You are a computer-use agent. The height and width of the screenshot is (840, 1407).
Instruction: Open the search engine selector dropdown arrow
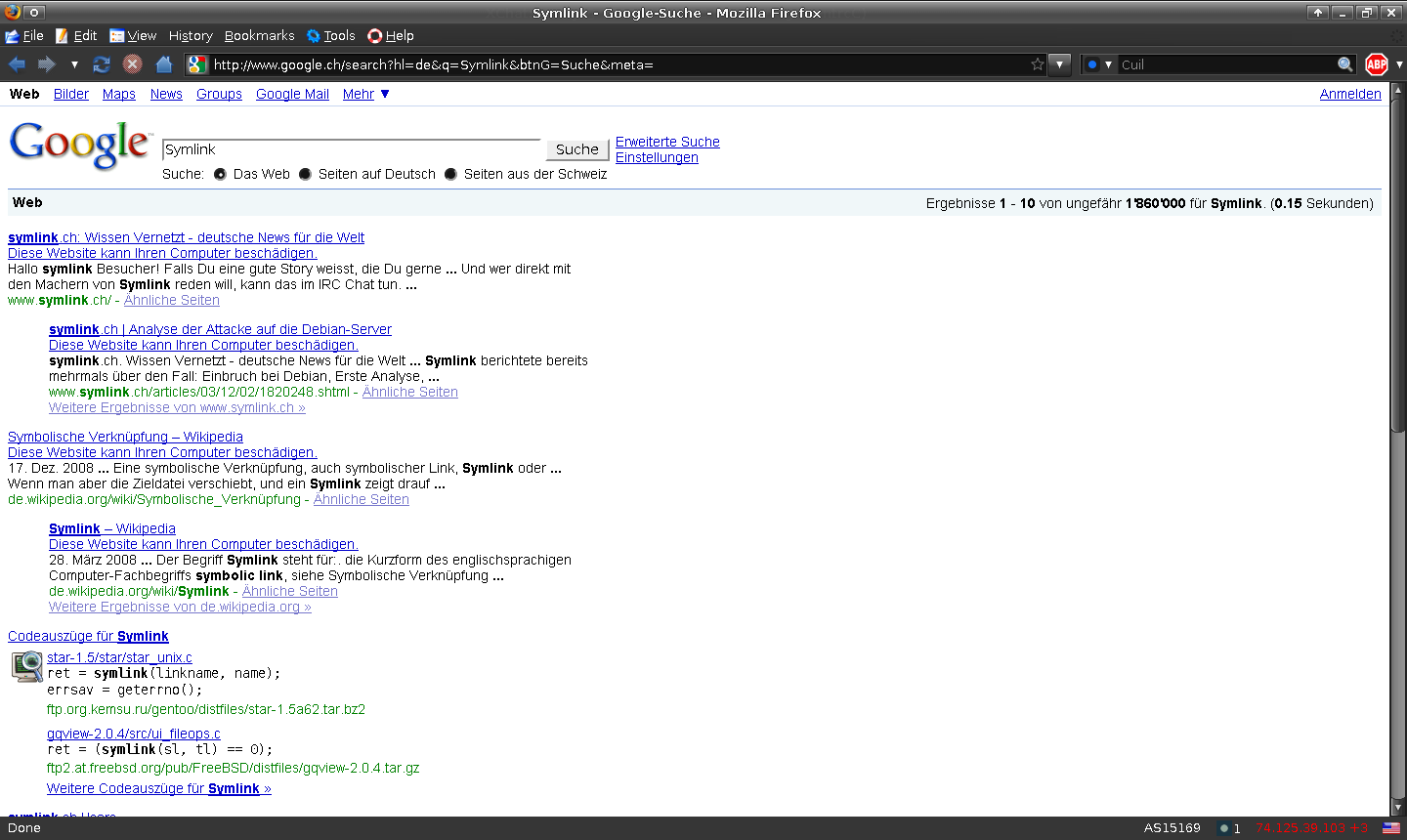(x=1108, y=64)
